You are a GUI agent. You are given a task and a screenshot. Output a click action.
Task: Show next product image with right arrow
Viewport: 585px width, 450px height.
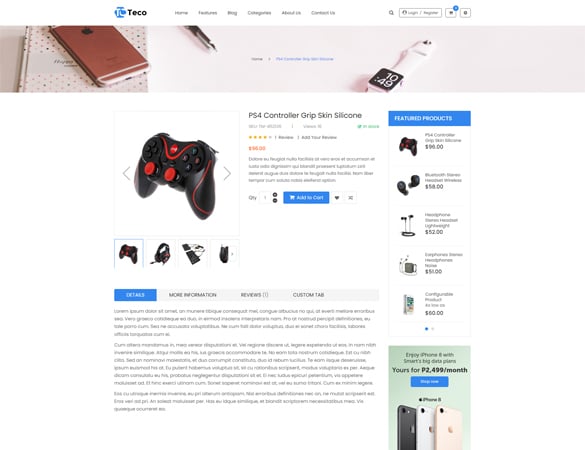(x=227, y=174)
